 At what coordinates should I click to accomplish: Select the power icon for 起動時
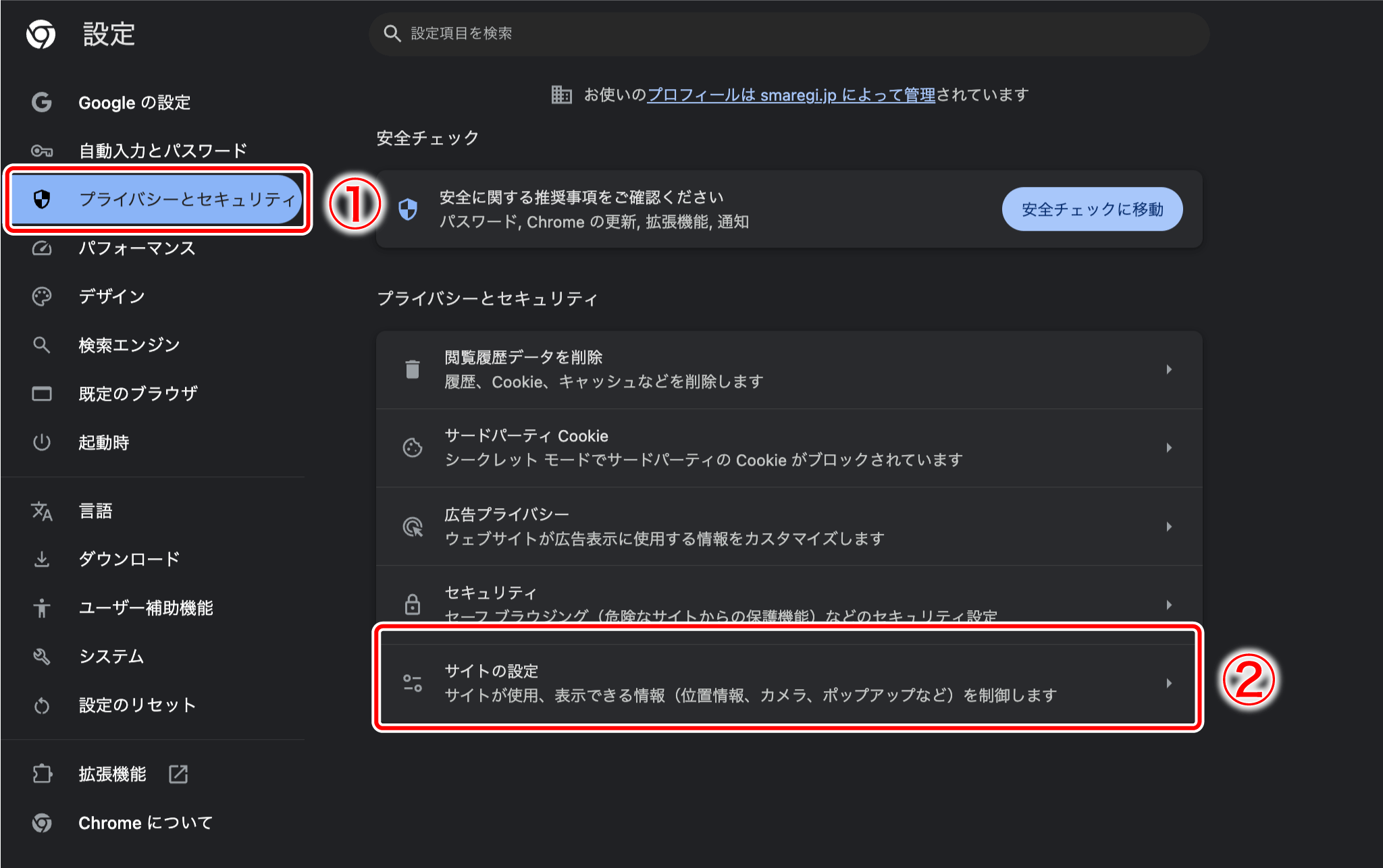(x=42, y=443)
